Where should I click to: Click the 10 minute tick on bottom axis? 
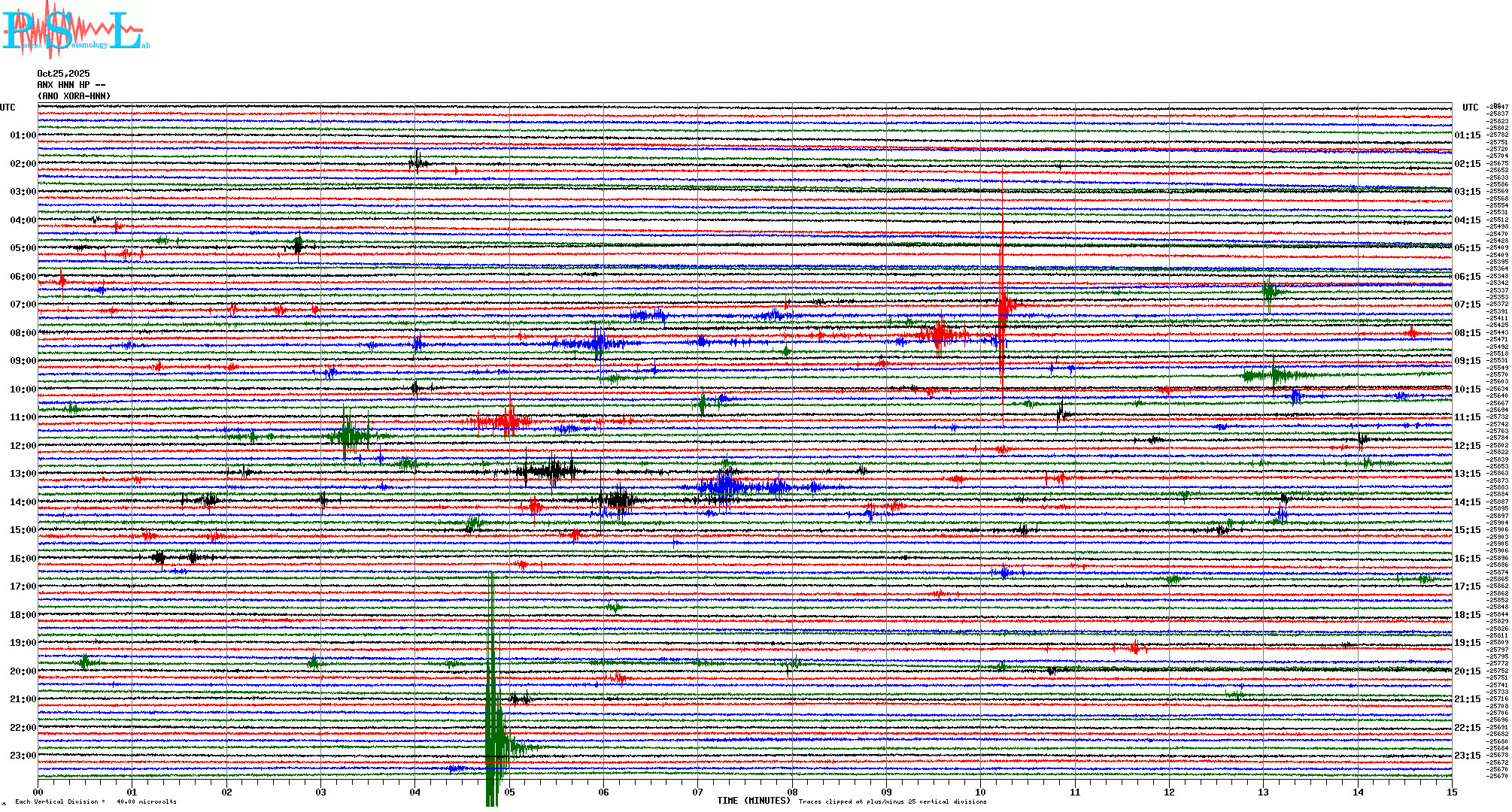[980, 792]
